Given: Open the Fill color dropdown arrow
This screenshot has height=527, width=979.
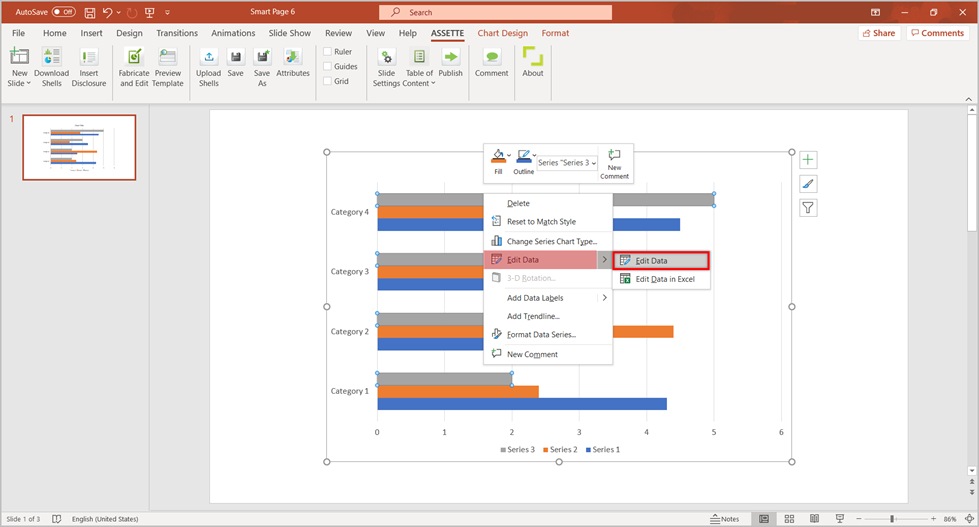Looking at the screenshot, I should click(x=509, y=155).
